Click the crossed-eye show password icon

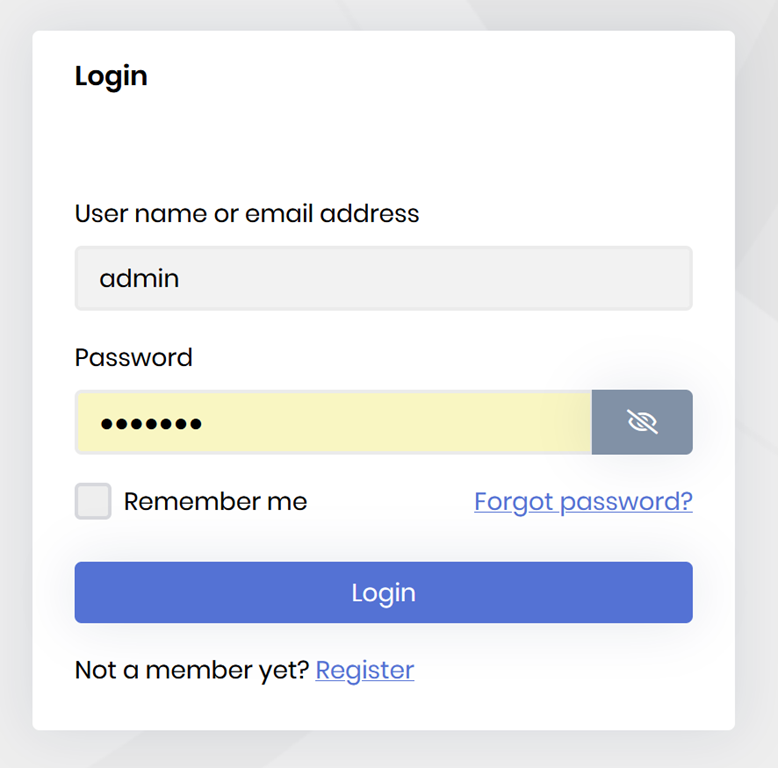click(x=642, y=422)
